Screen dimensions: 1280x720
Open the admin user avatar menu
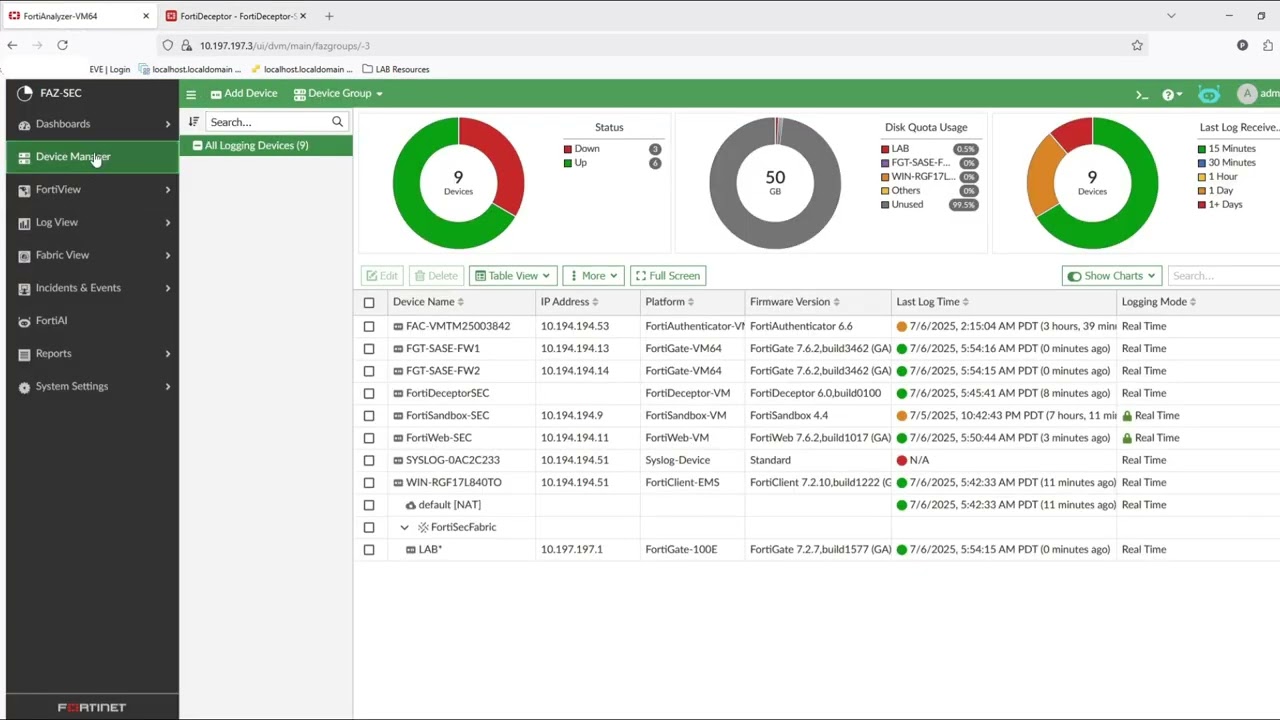pos(1246,94)
